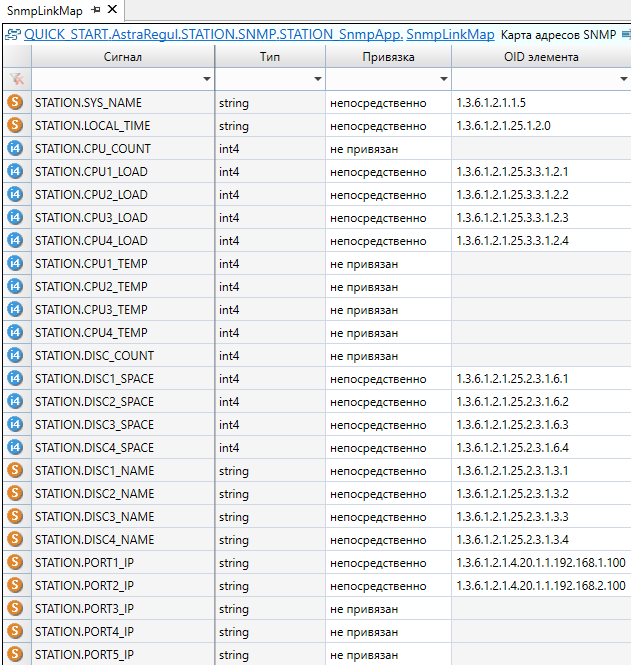Select the SnmpLinkMap tab
The image size is (631, 665).
[44, 10]
